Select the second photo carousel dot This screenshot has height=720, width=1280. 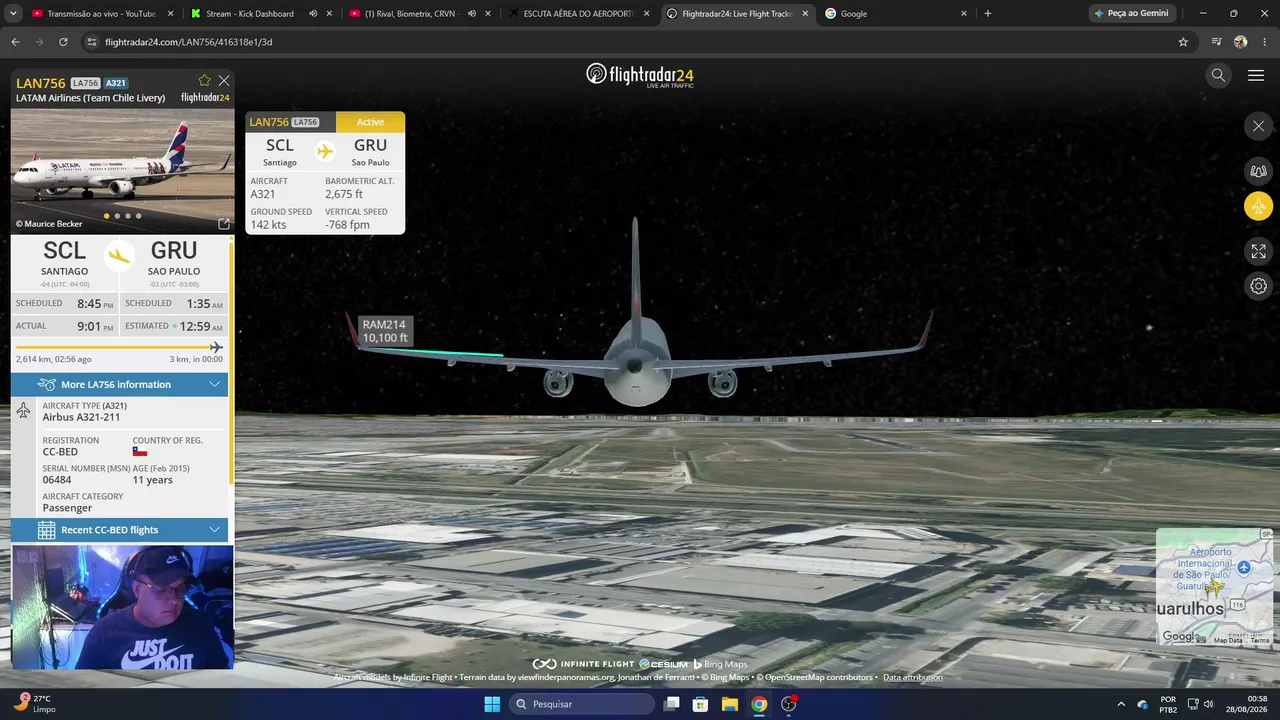coord(117,216)
